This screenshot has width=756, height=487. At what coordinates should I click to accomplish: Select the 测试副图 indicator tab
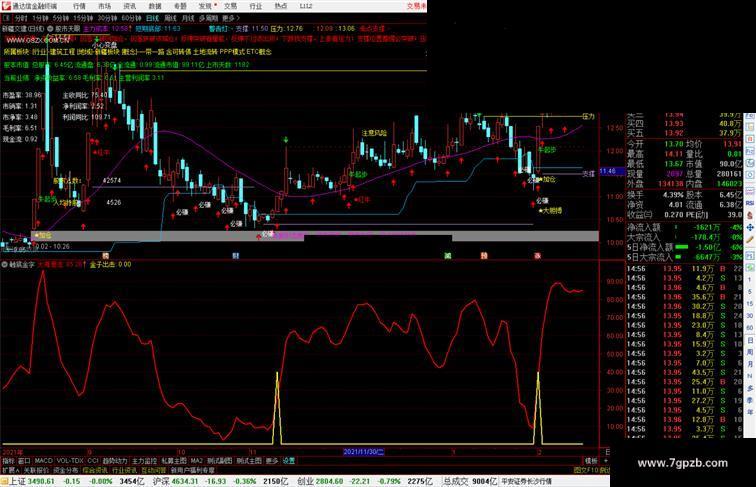click(x=220, y=461)
